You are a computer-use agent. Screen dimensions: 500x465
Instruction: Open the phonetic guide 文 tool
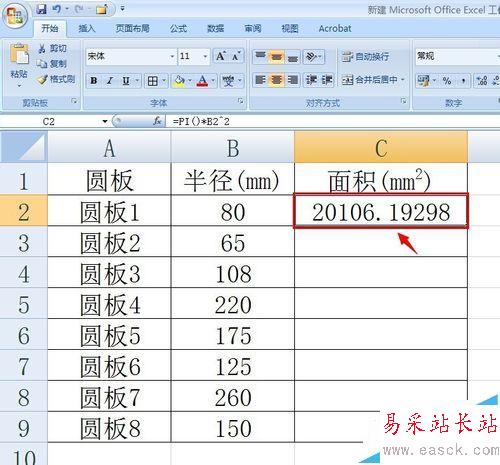[228, 81]
